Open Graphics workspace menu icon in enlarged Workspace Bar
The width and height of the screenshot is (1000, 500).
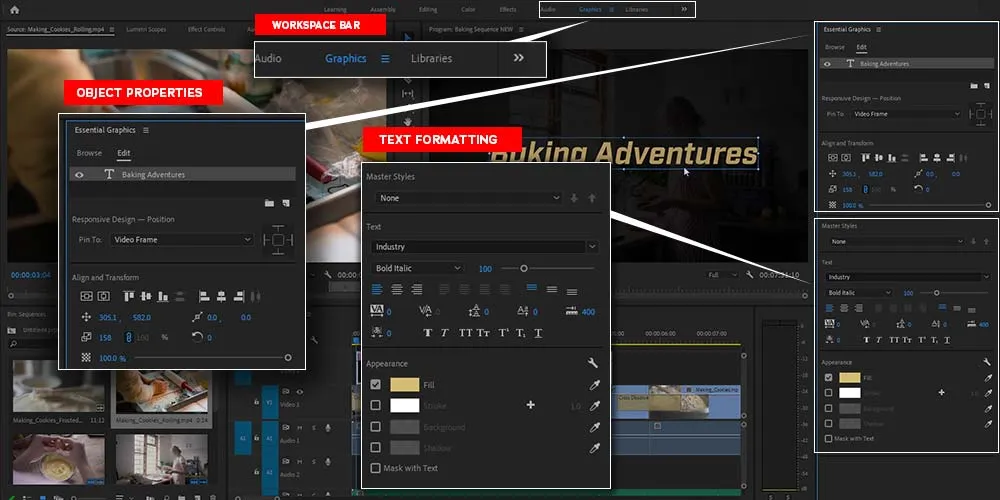[x=385, y=59]
